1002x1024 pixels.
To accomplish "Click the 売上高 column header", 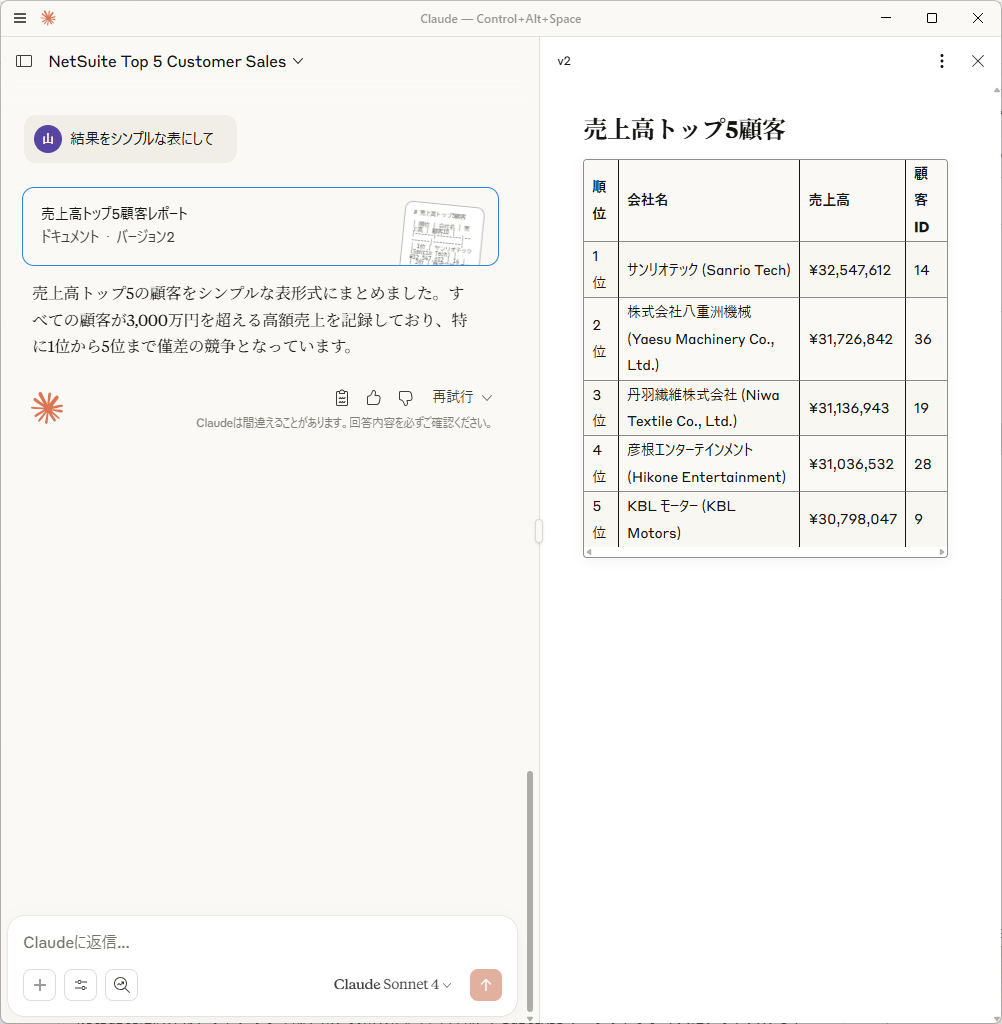I will pos(852,200).
